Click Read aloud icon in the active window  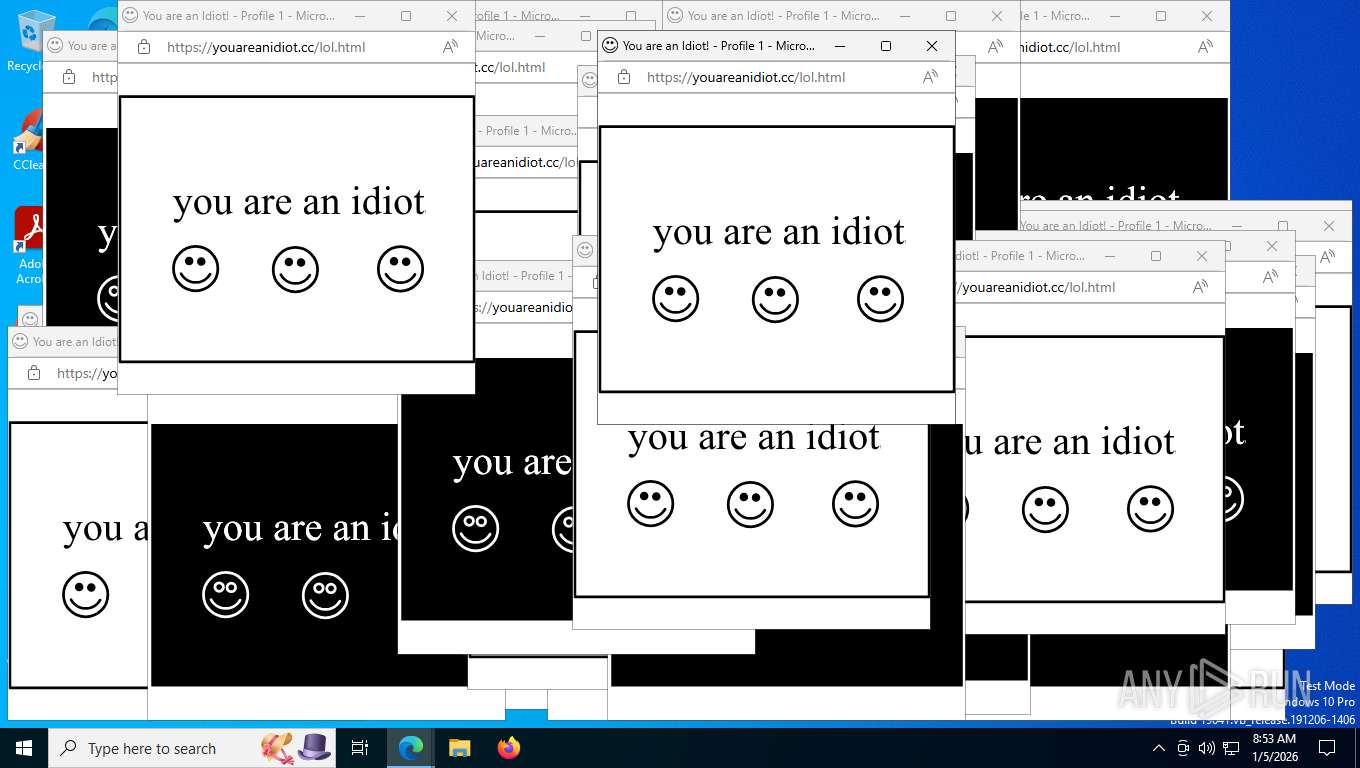[x=930, y=77]
